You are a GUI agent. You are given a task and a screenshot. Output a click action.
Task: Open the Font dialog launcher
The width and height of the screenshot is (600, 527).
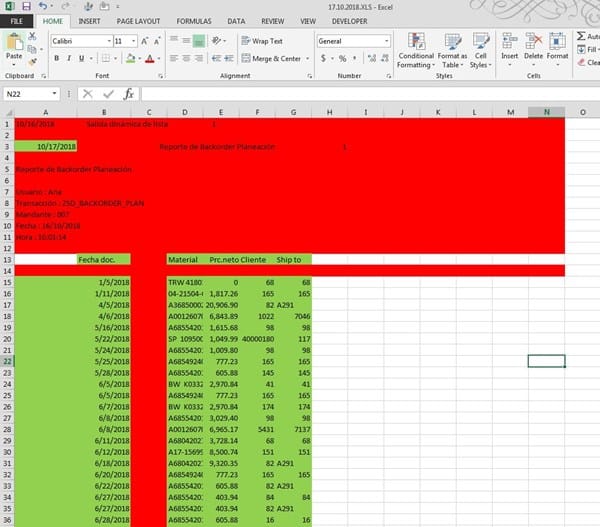point(160,76)
